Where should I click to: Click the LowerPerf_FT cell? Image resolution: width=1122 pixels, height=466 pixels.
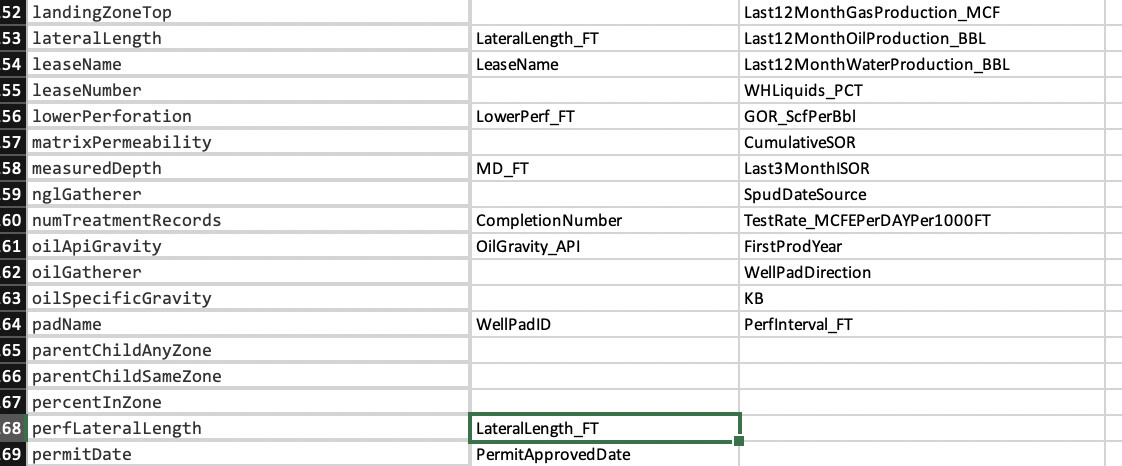tap(525, 117)
